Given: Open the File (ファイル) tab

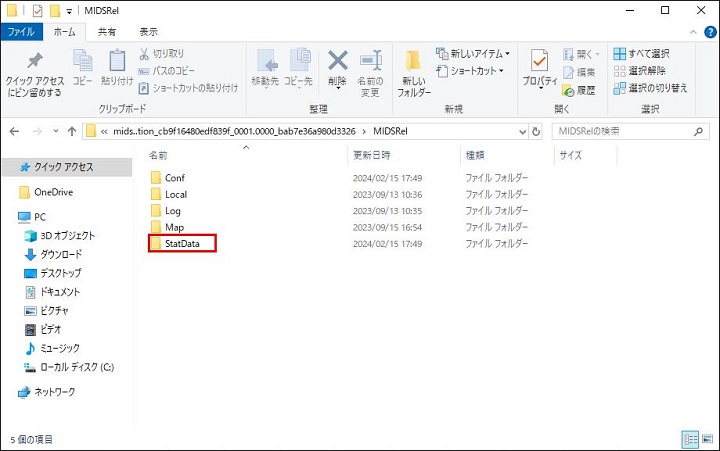Looking at the screenshot, I should [20, 32].
